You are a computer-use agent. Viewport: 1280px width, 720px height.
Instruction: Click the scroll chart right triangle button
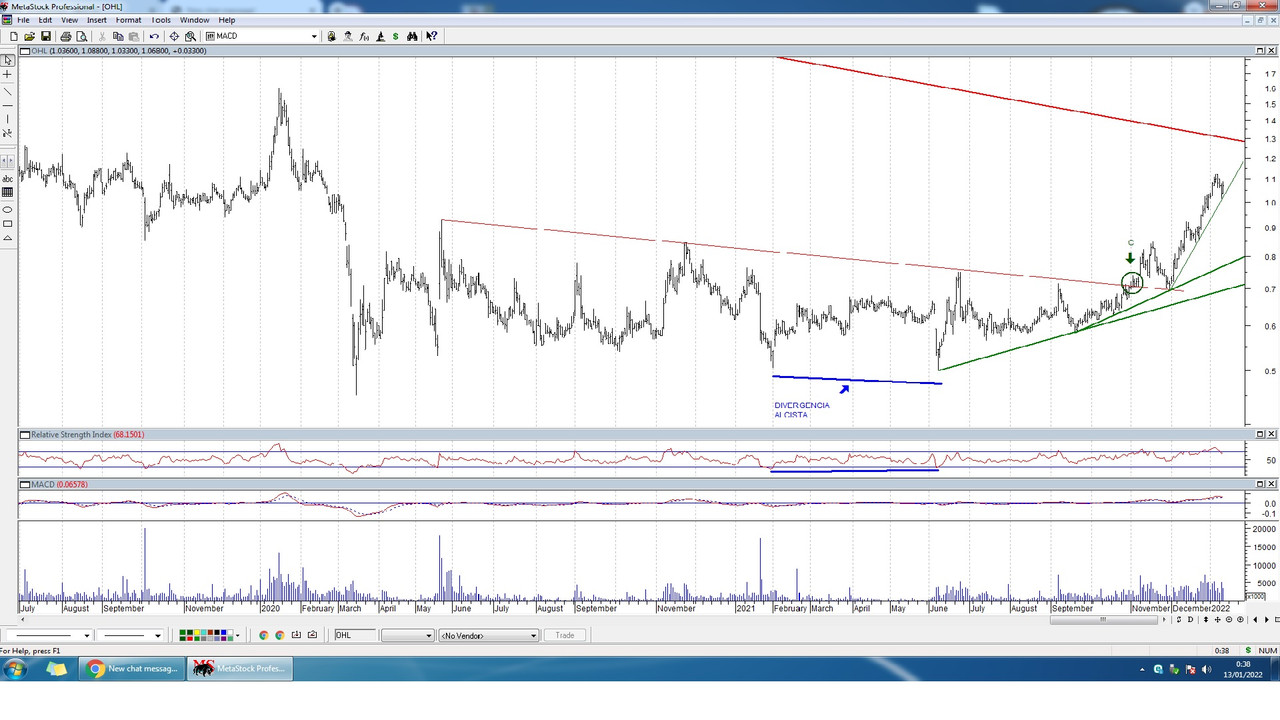pyautogui.click(x=1267, y=620)
